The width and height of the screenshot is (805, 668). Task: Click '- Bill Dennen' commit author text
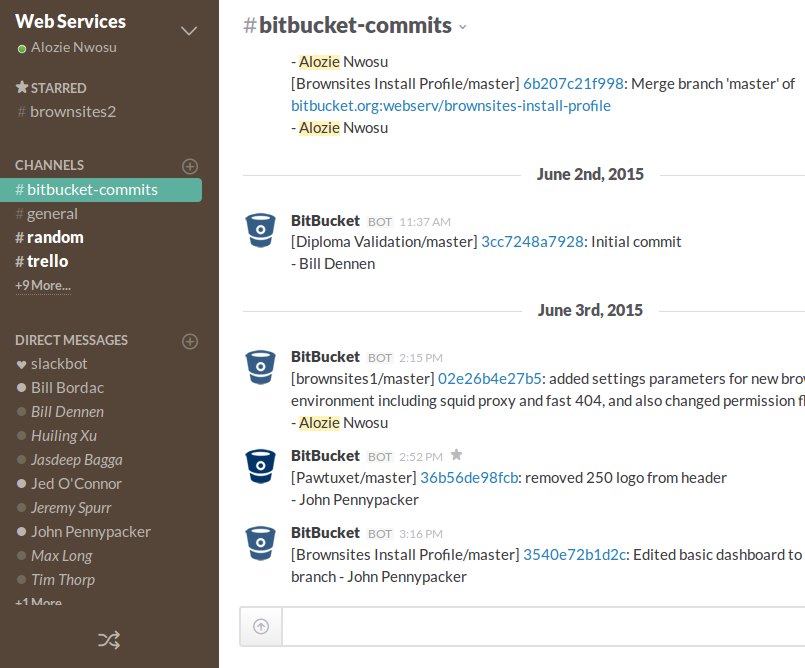pyautogui.click(x=333, y=264)
